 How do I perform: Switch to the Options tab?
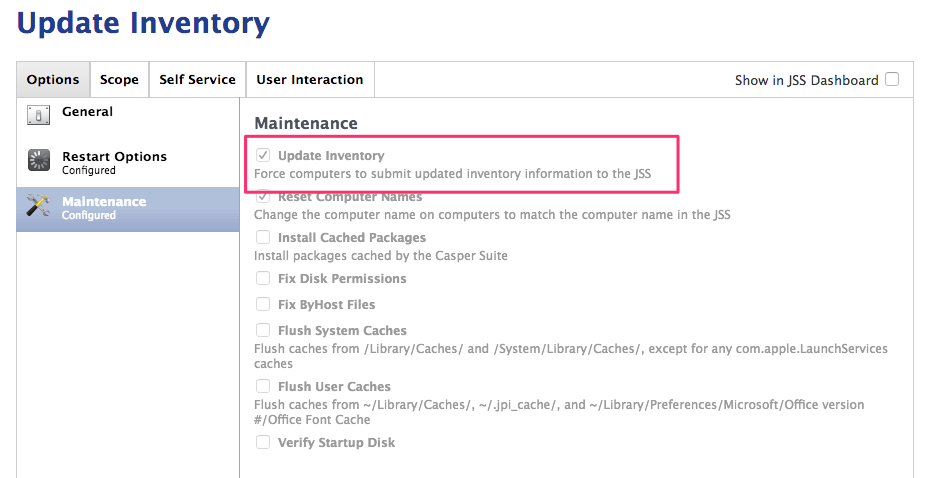53,79
